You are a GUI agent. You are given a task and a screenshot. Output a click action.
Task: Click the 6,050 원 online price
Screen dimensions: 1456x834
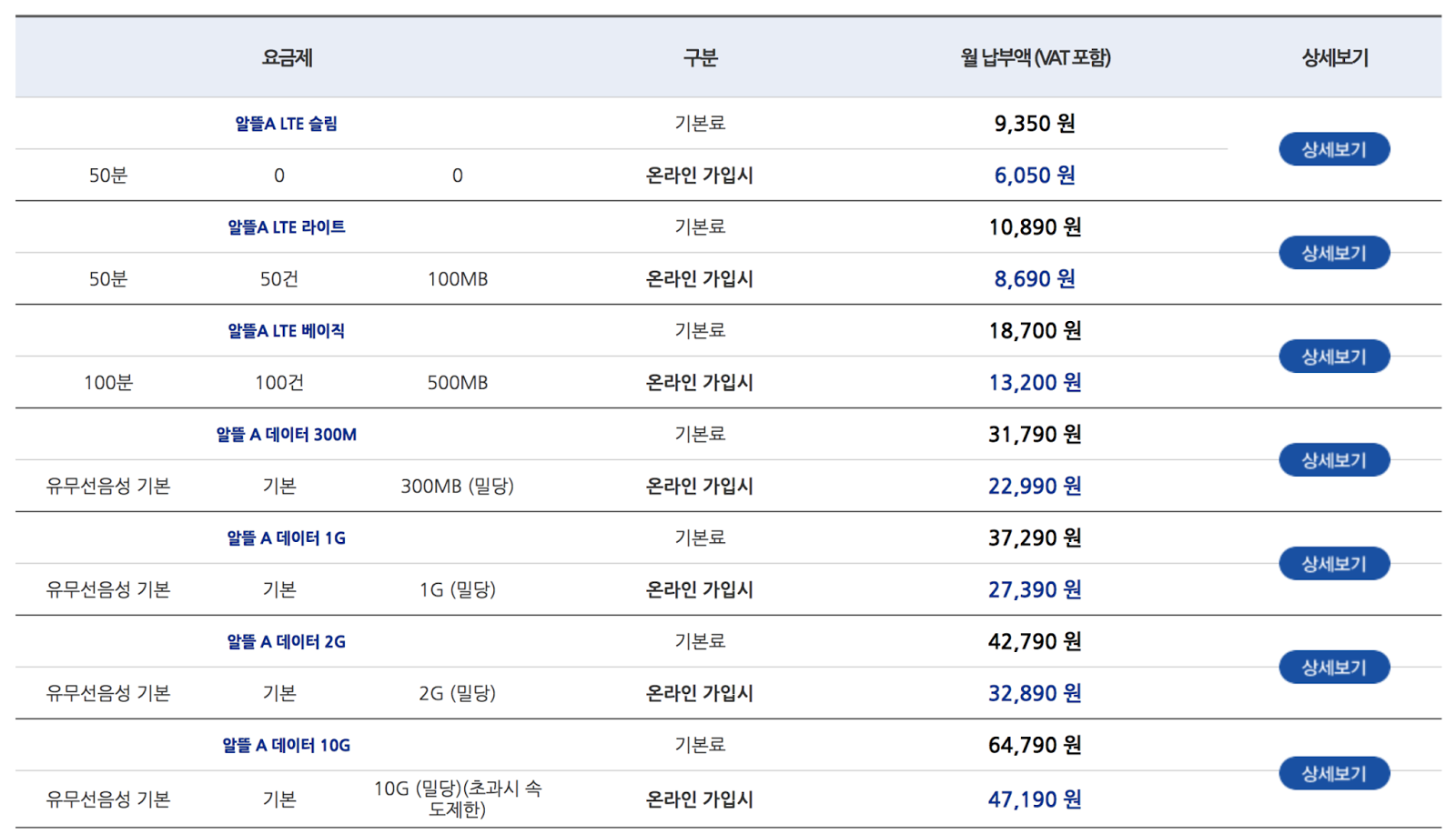1034,176
